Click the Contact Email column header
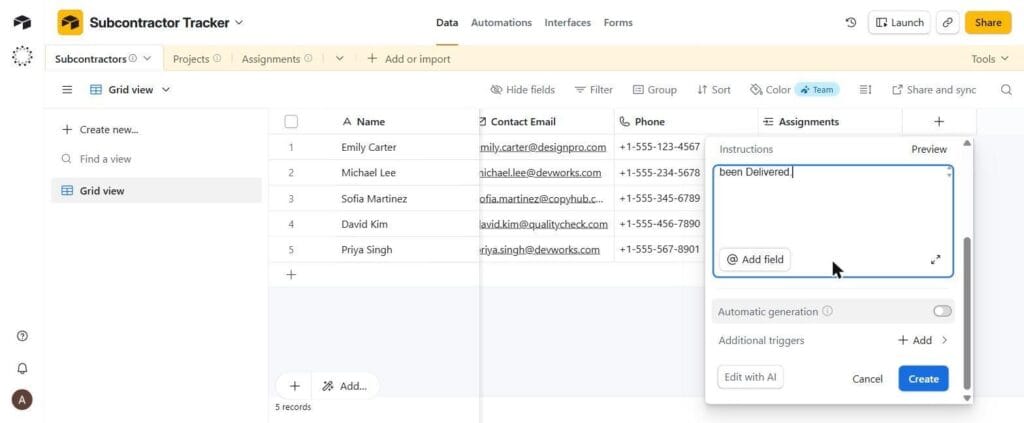Image resolution: width=1024 pixels, height=423 pixels. [x=547, y=121]
